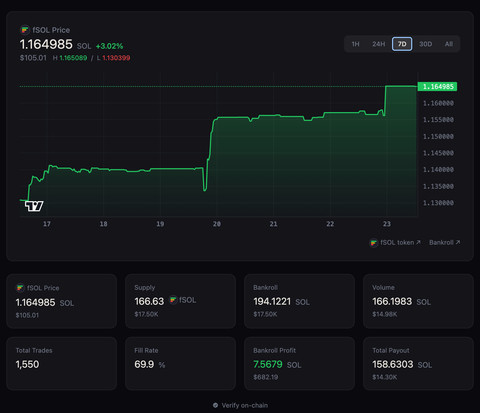
Task: Click the arrow icon next to fSOL token
Action: click(x=418, y=242)
